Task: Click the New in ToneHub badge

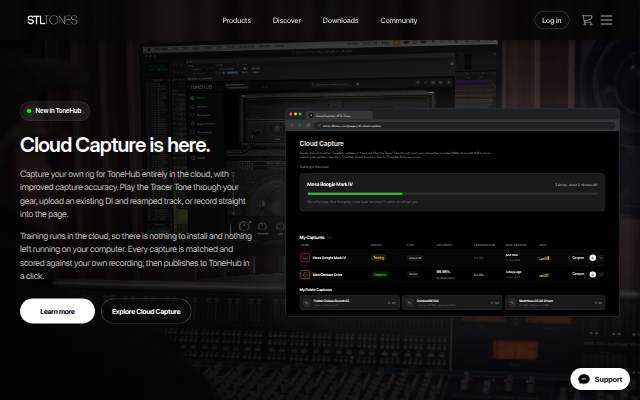Action: (x=55, y=111)
